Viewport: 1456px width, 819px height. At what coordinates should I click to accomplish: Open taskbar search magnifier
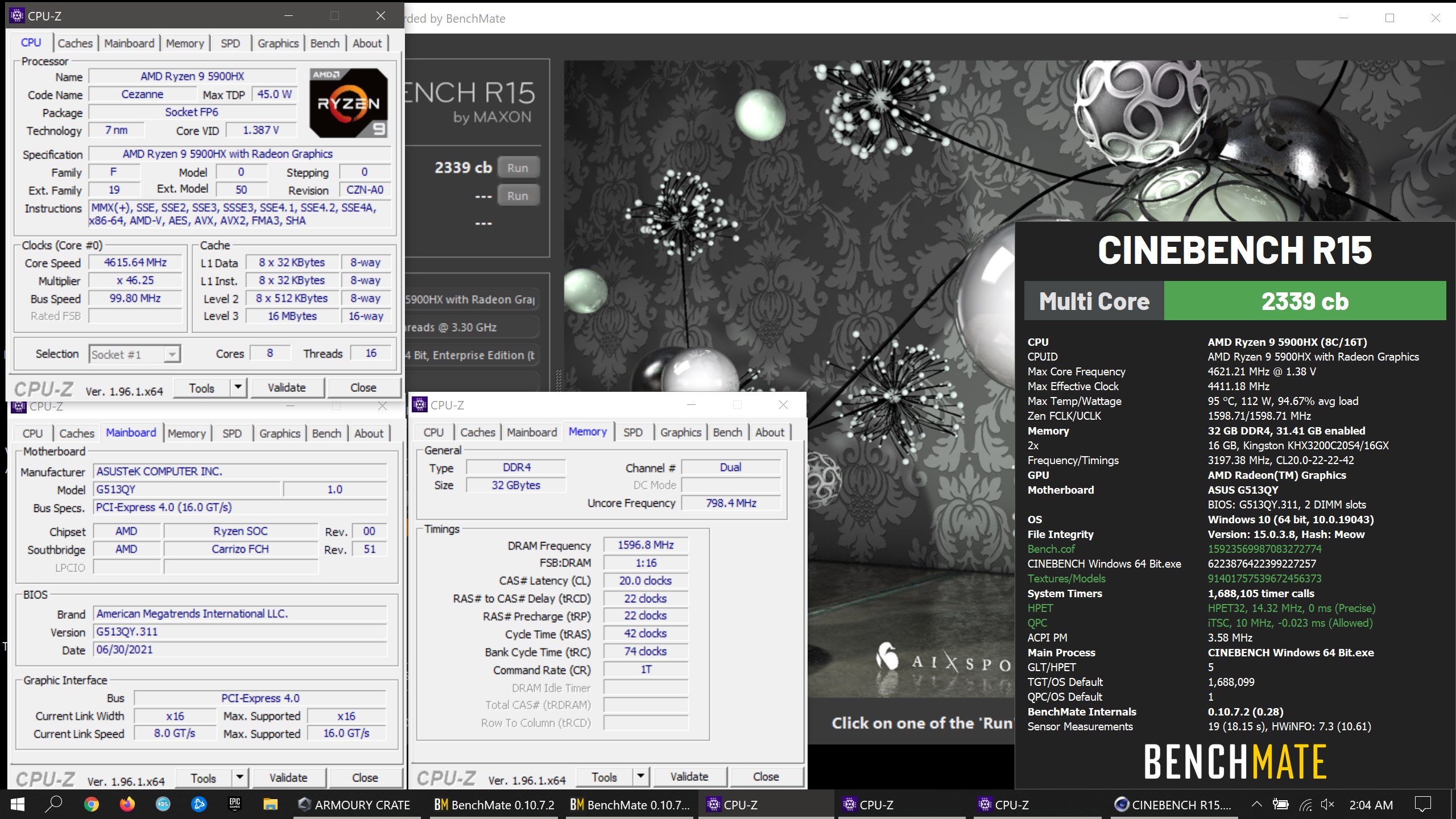pyautogui.click(x=53, y=805)
